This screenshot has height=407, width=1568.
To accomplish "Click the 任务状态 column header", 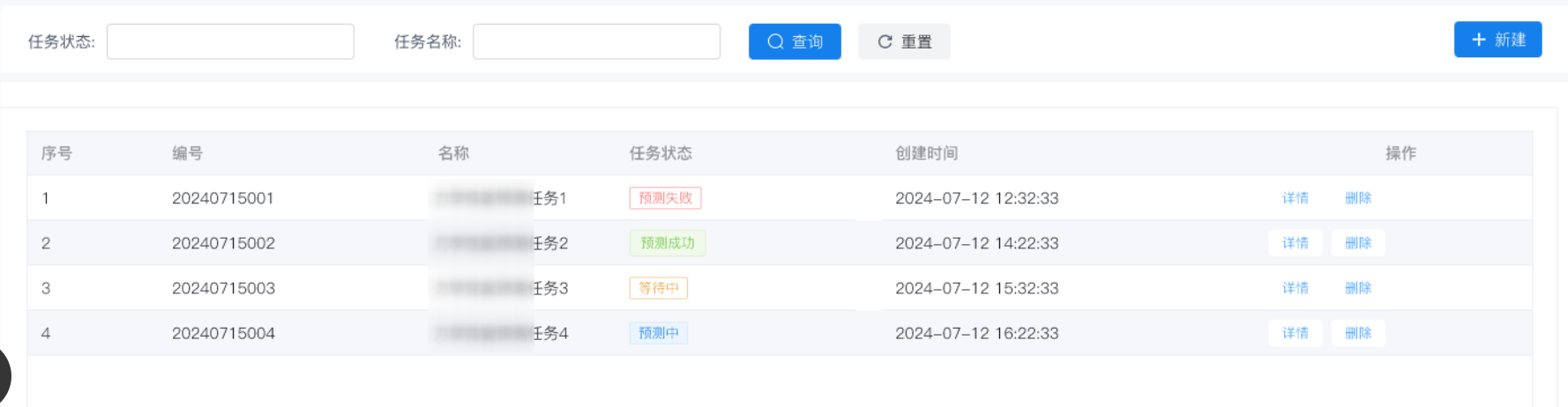I will tap(661, 153).
